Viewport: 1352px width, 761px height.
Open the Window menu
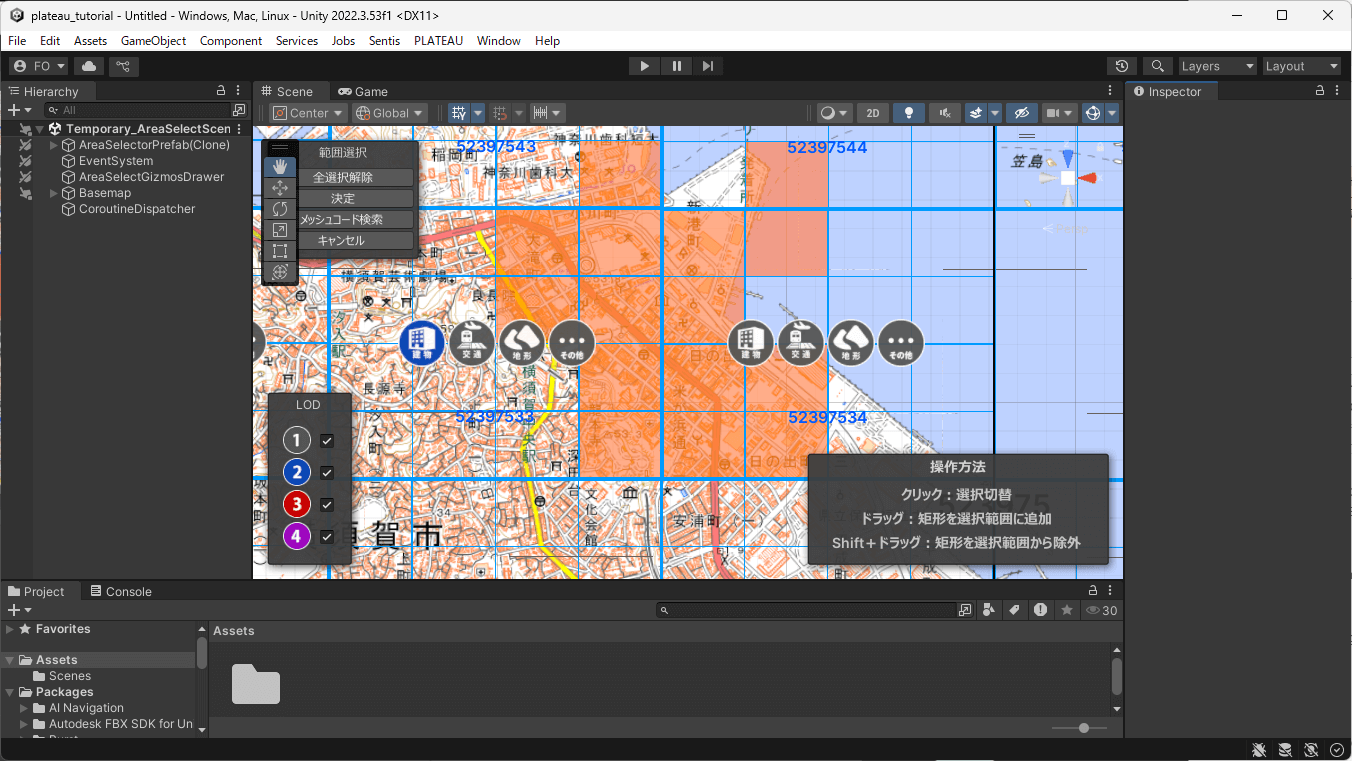click(498, 41)
